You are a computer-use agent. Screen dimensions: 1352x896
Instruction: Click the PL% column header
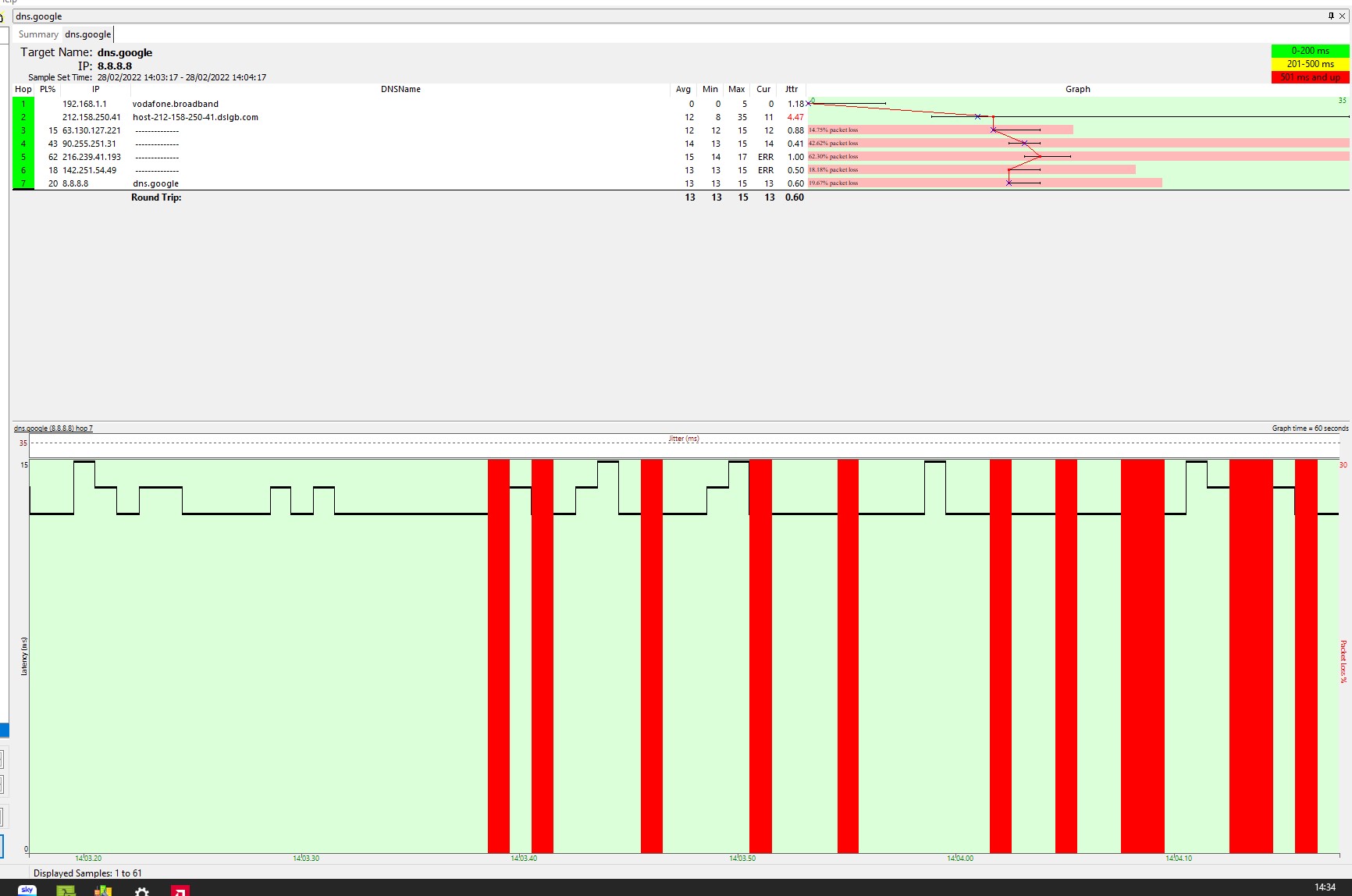tap(48, 89)
